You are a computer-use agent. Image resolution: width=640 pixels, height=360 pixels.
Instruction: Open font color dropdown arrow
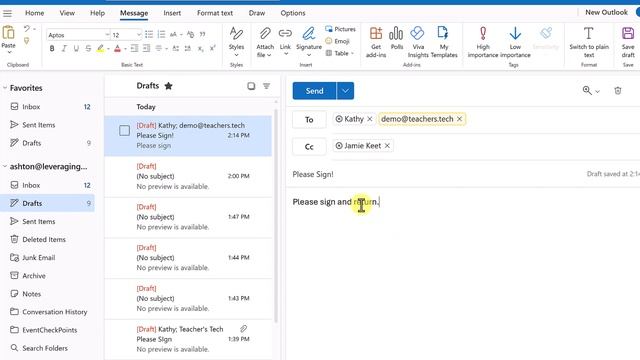pos(125,49)
